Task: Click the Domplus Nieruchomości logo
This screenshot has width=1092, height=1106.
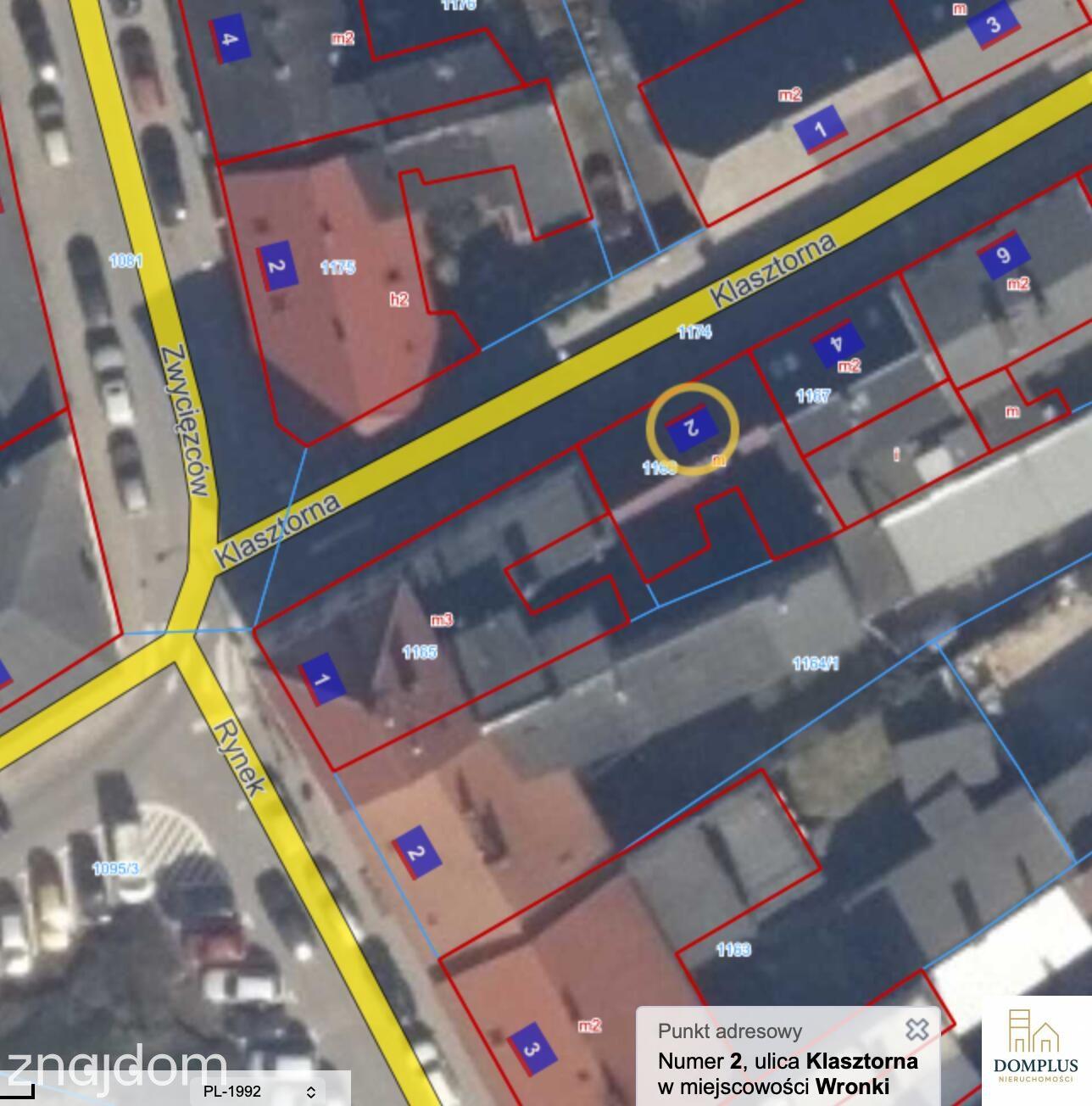Action: pos(1036,1046)
